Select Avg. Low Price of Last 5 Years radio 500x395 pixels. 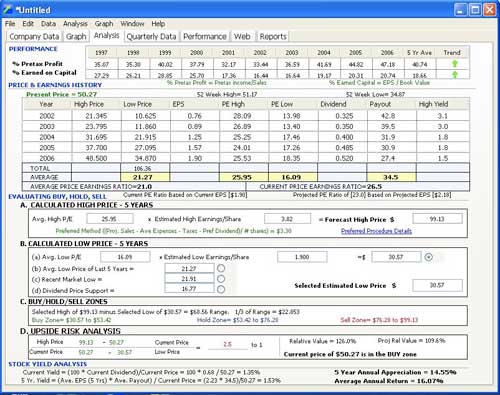(221, 268)
